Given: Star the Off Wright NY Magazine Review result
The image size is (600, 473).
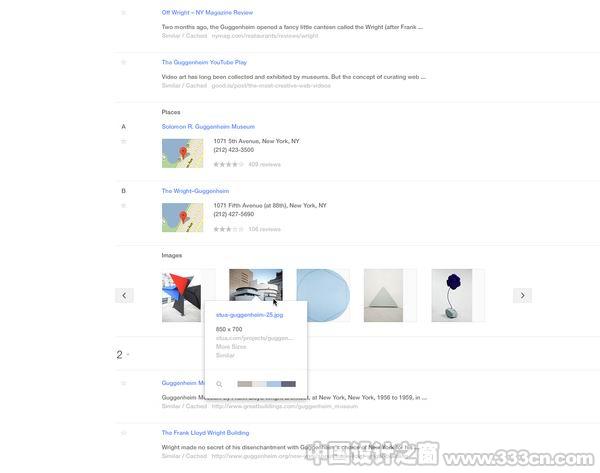Looking at the screenshot, I should 124,13.
